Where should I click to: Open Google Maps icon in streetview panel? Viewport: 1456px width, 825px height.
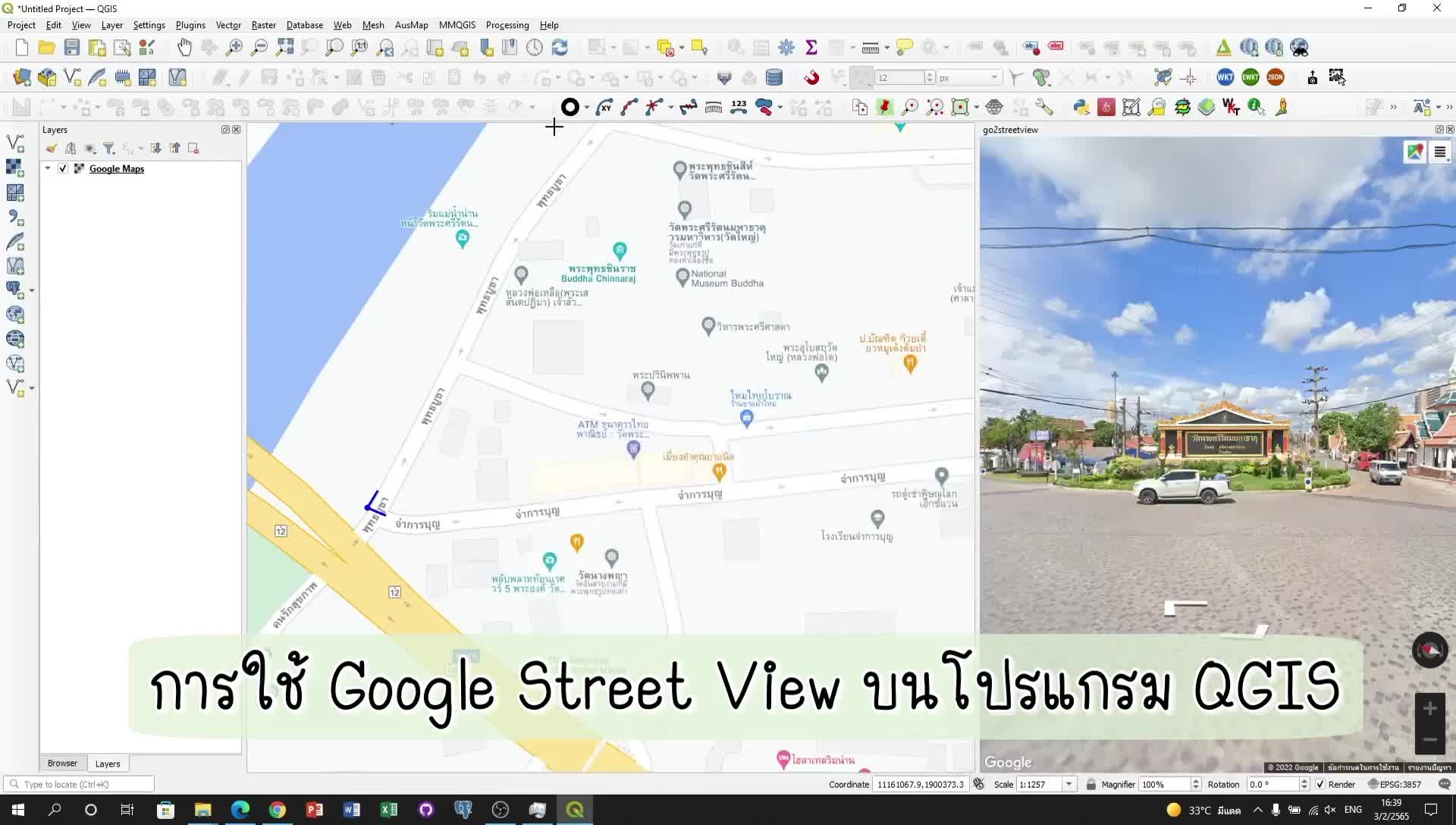pyautogui.click(x=1415, y=152)
